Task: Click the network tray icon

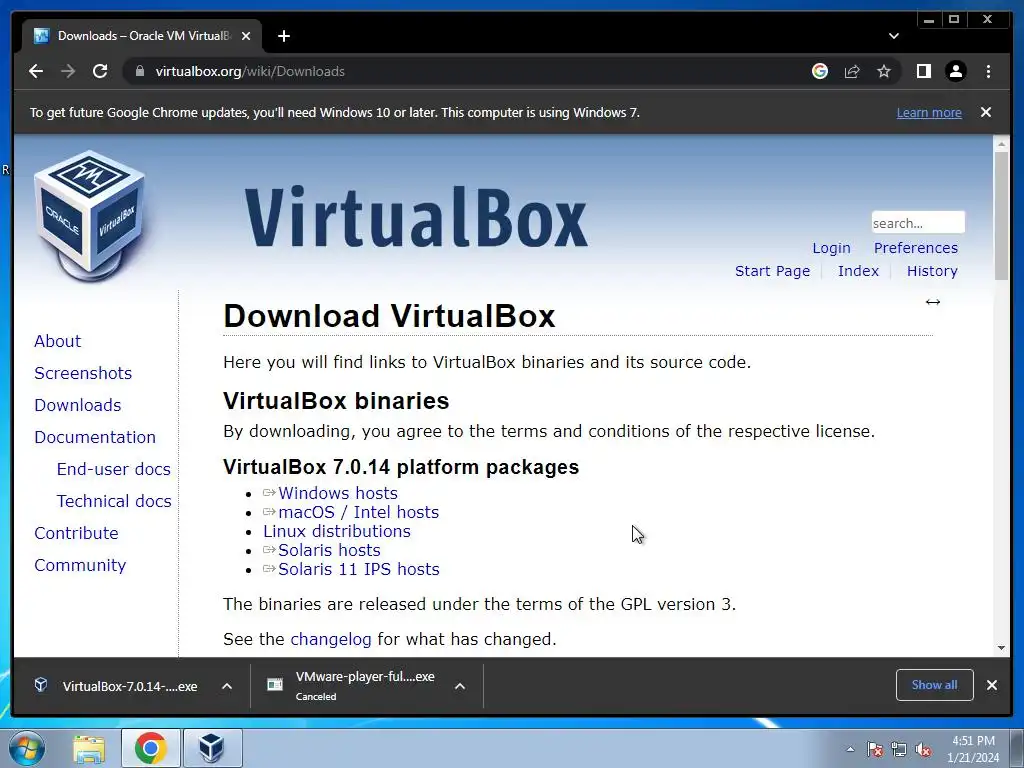Action: coord(899,750)
